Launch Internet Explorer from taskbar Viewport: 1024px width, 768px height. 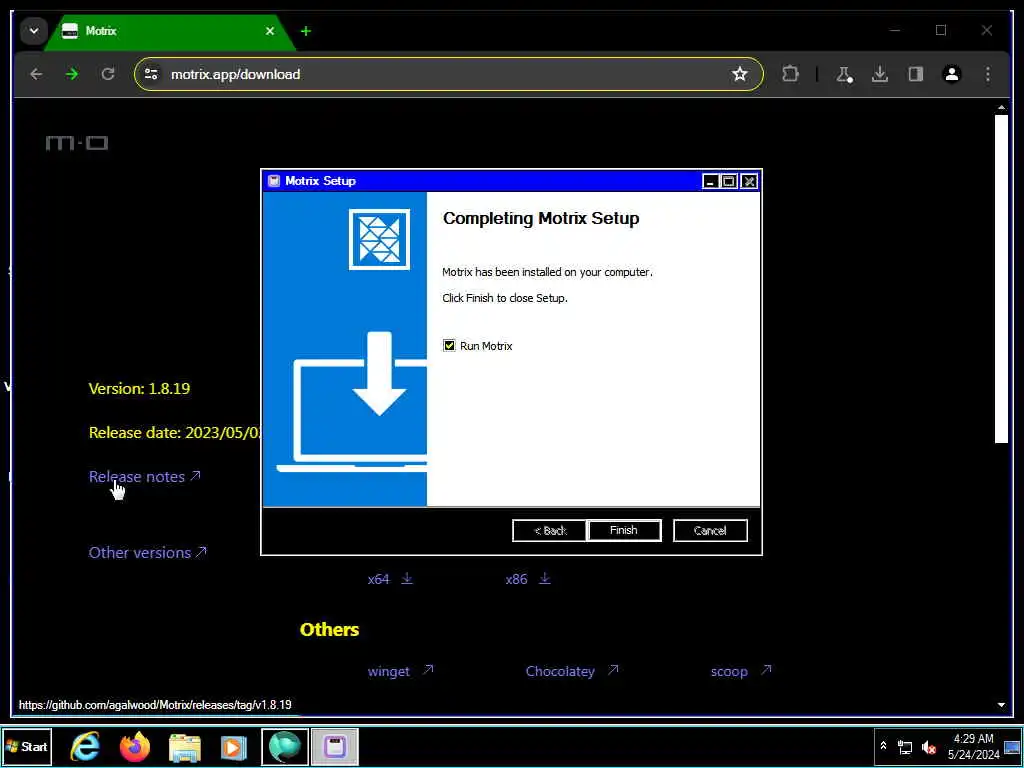[x=85, y=746]
